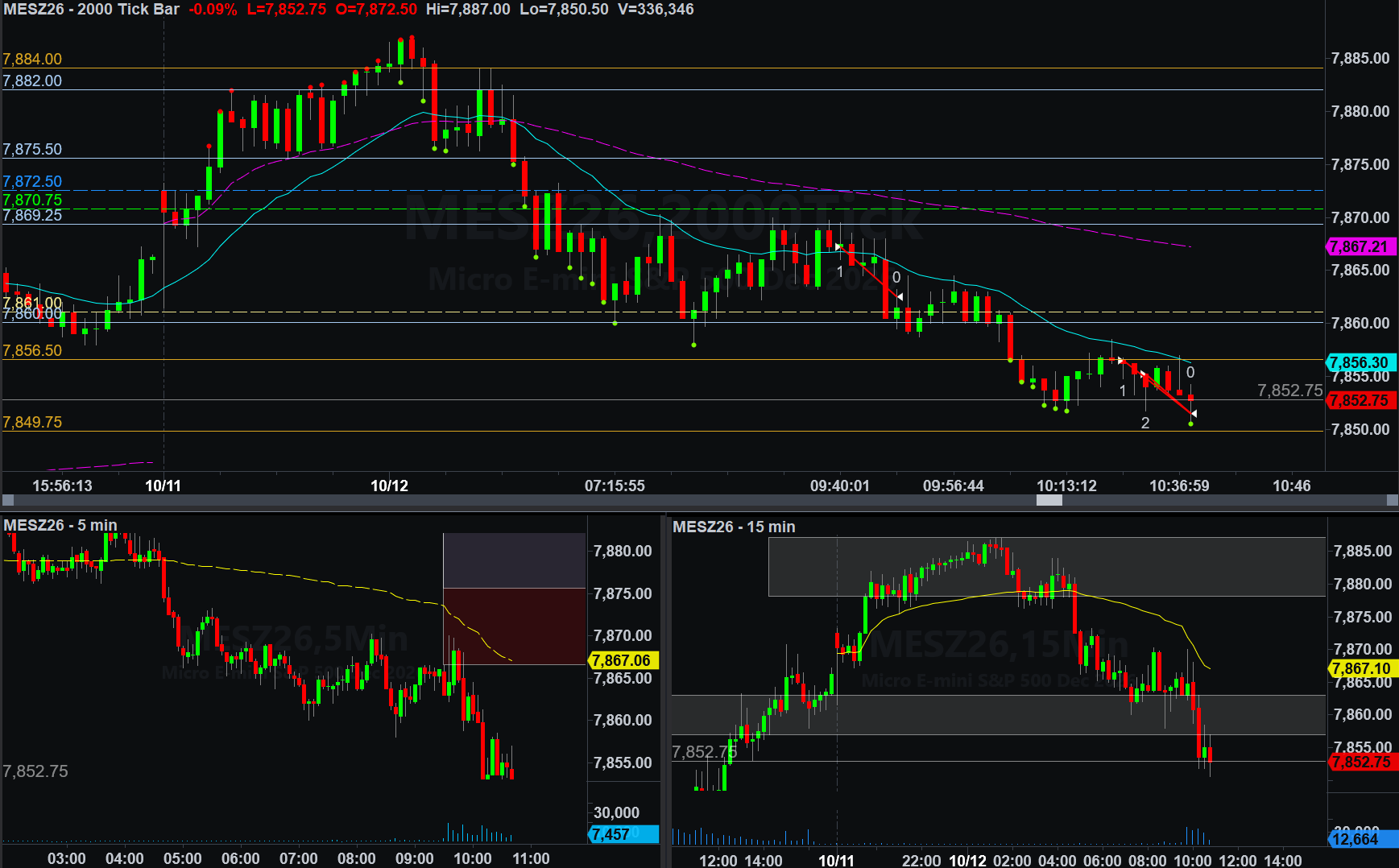Click the Lo=7,850.50 header value

pyautogui.click(x=564, y=10)
